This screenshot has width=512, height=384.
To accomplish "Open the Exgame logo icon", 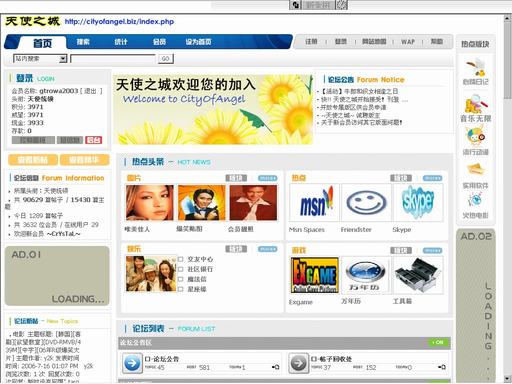I will (314, 275).
